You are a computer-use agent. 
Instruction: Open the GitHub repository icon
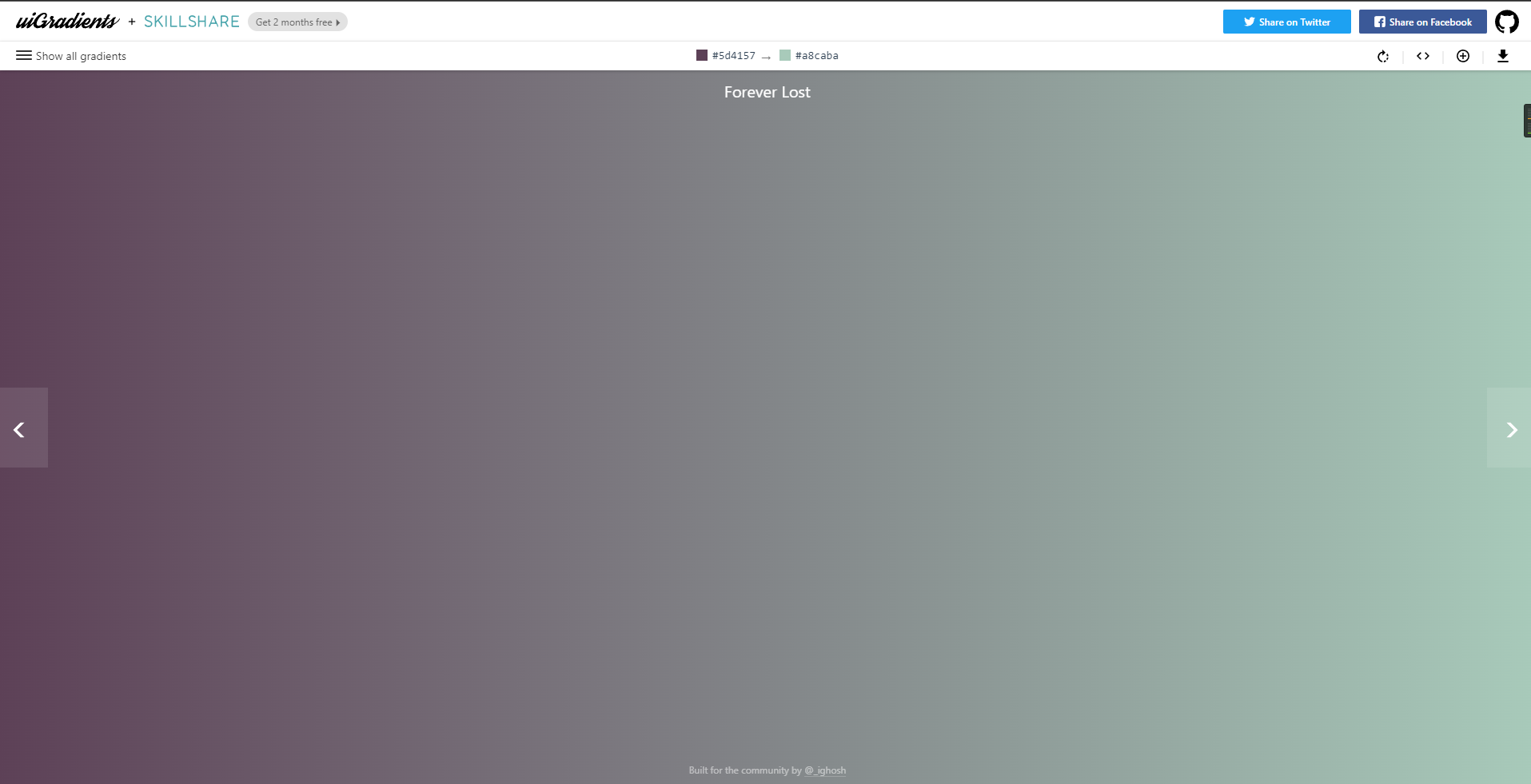(1507, 22)
